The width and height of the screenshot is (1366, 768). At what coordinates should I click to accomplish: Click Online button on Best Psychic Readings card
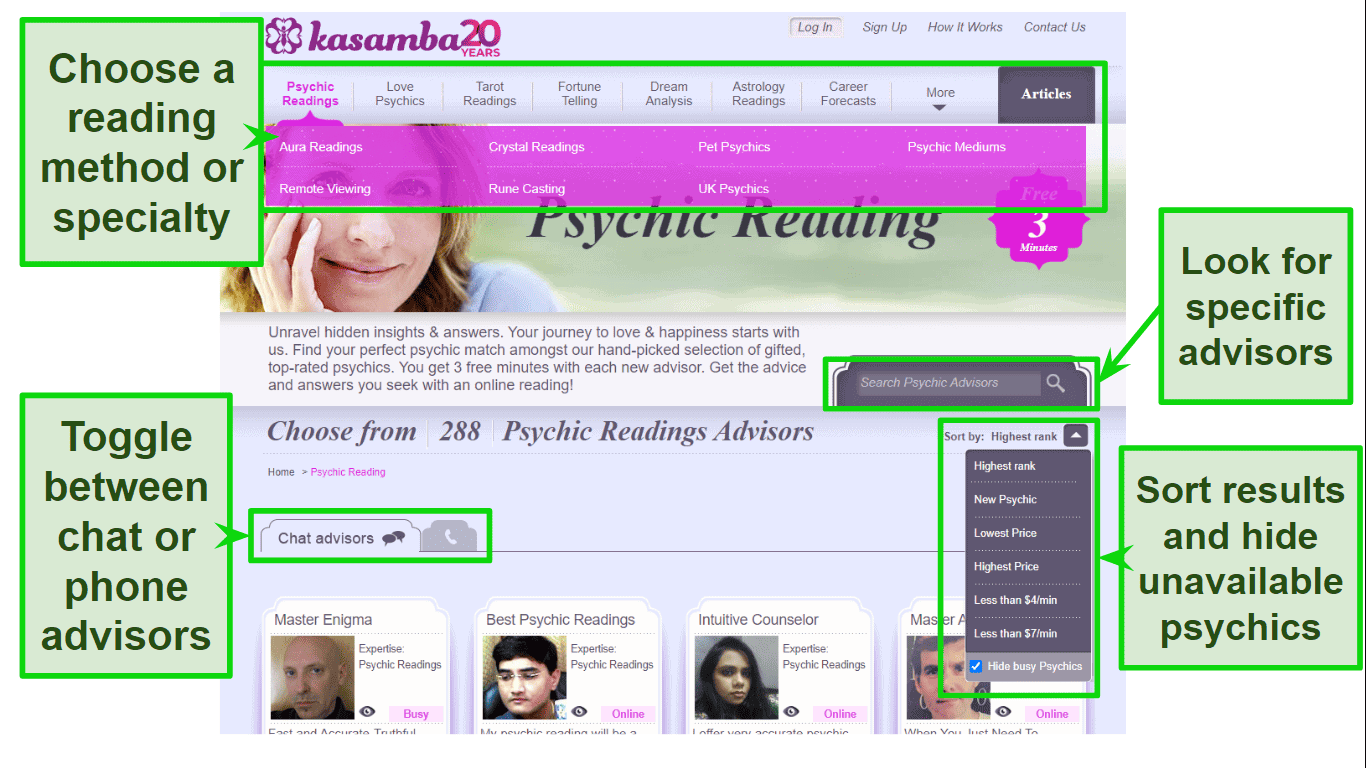pyautogui.click(x=628, y=714)
